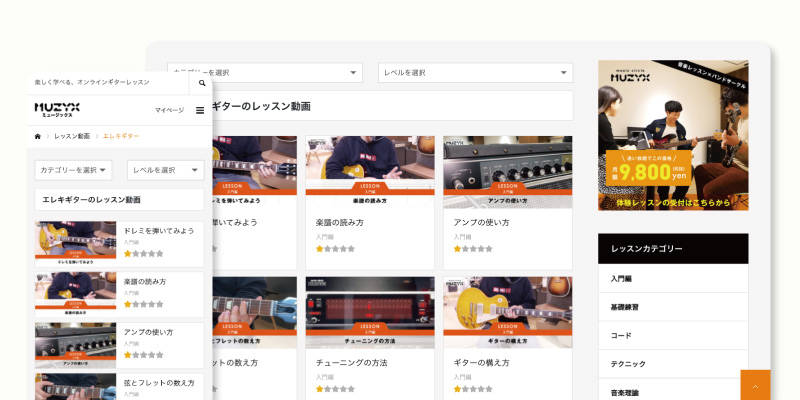Screen dimensions: 800x400
Task: Click アンプの使い方 card title in desktop grid
Action: coord(481,222)
